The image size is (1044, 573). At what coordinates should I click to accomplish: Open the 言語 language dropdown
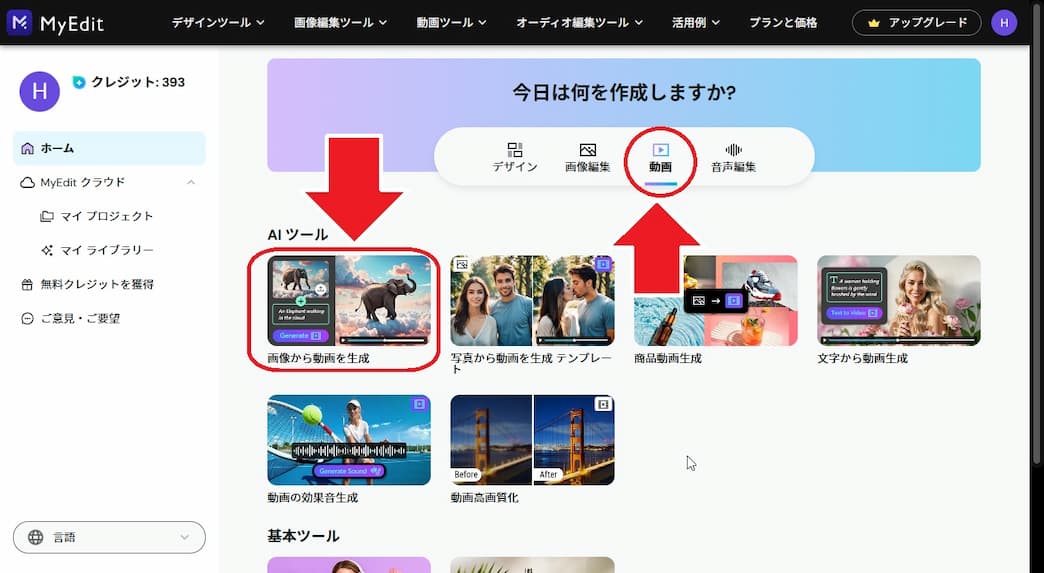(109, 537)
